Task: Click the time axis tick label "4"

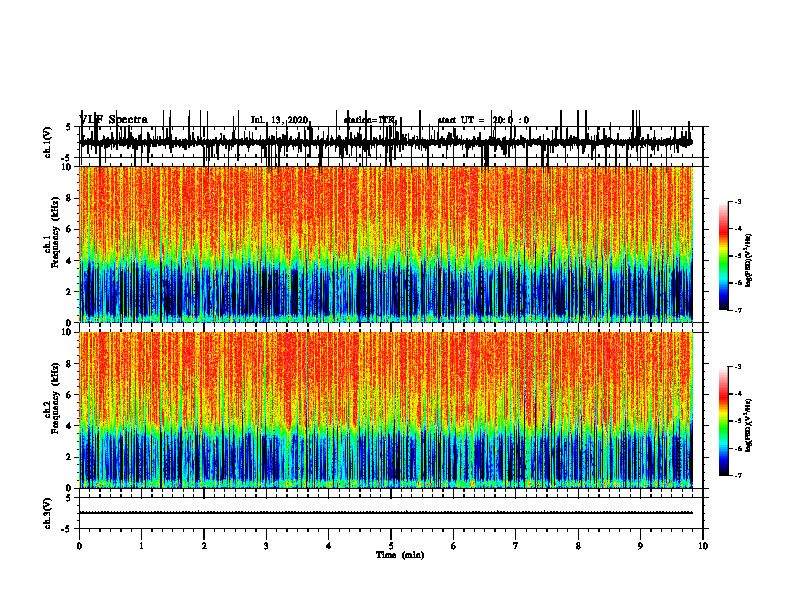Action: [329, 546]
